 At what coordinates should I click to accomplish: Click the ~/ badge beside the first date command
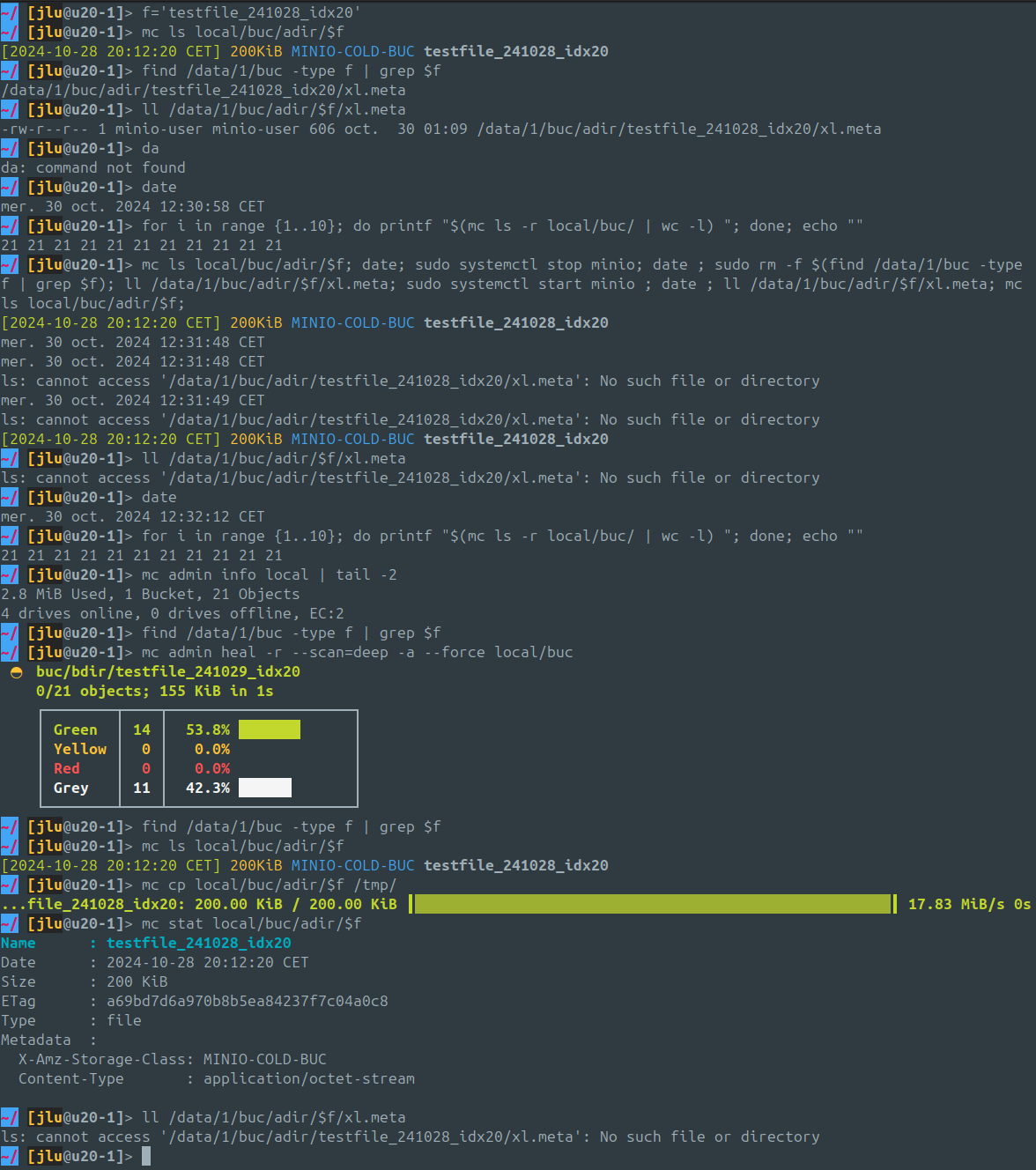tap(10, 187)
